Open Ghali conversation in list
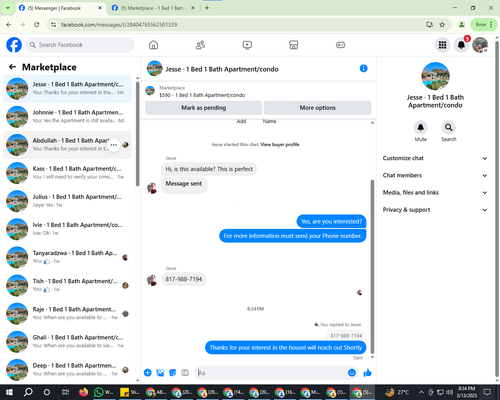 coord(67,342)
